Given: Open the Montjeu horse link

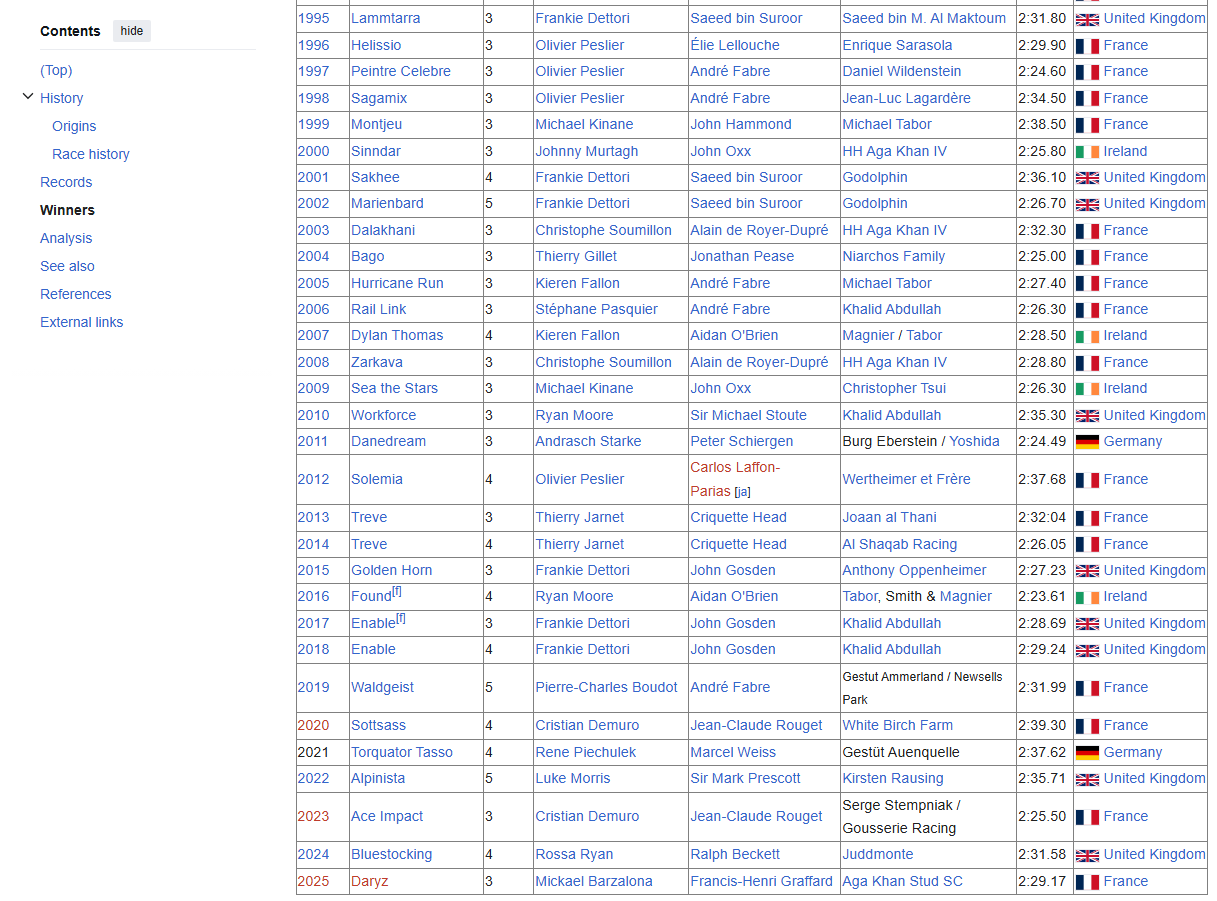Looking at the screenshot, I should click(x=376, y=124).
